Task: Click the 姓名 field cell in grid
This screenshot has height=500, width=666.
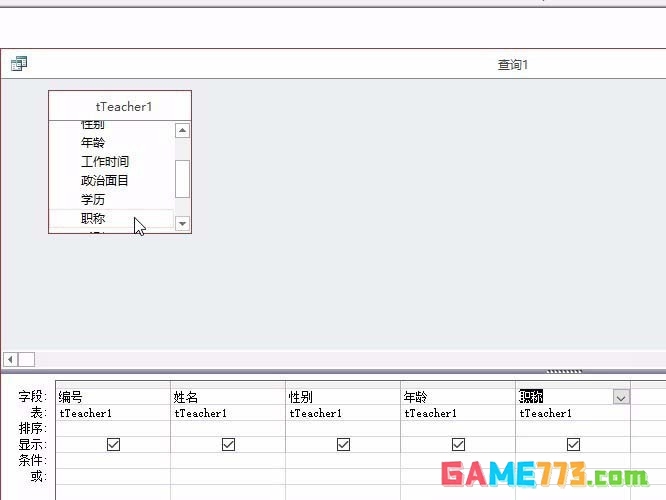Action: pos(228,397)
